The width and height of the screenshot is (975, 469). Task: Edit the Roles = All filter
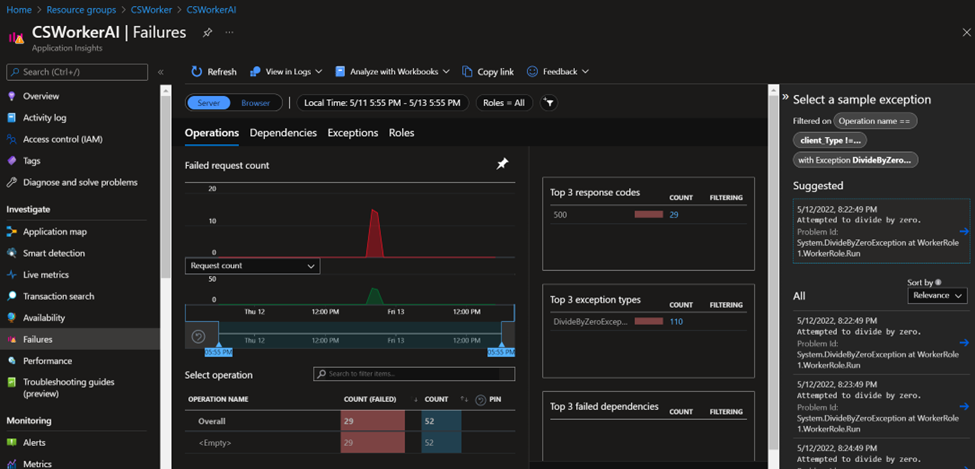point(504,103)
